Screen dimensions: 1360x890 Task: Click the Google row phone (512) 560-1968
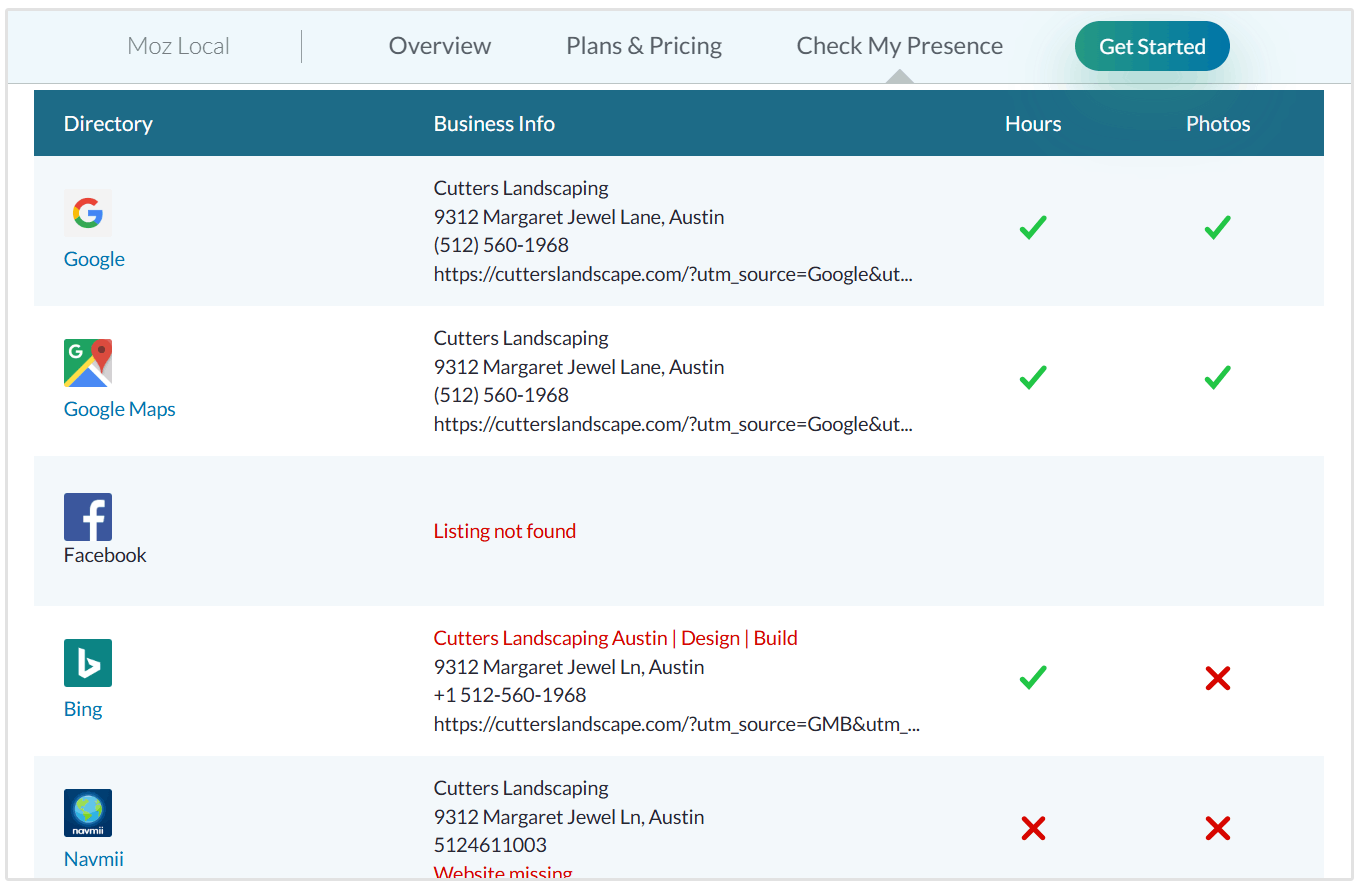click(x=501, y=245)
